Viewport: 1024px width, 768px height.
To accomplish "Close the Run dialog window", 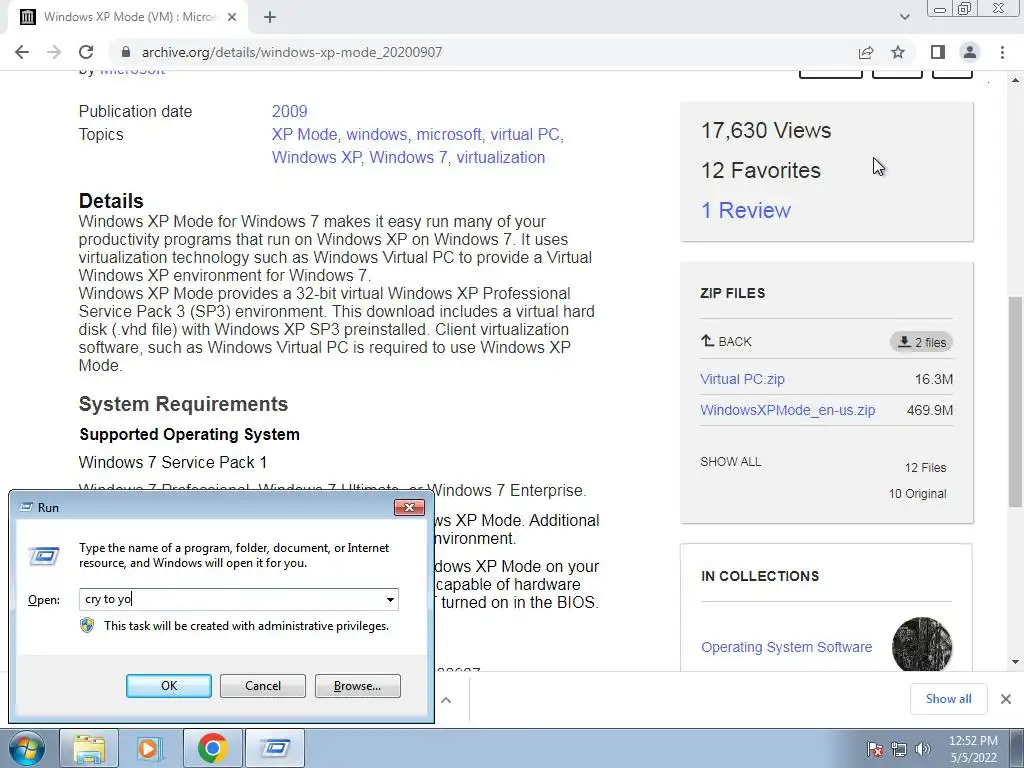I will point(409,507).
